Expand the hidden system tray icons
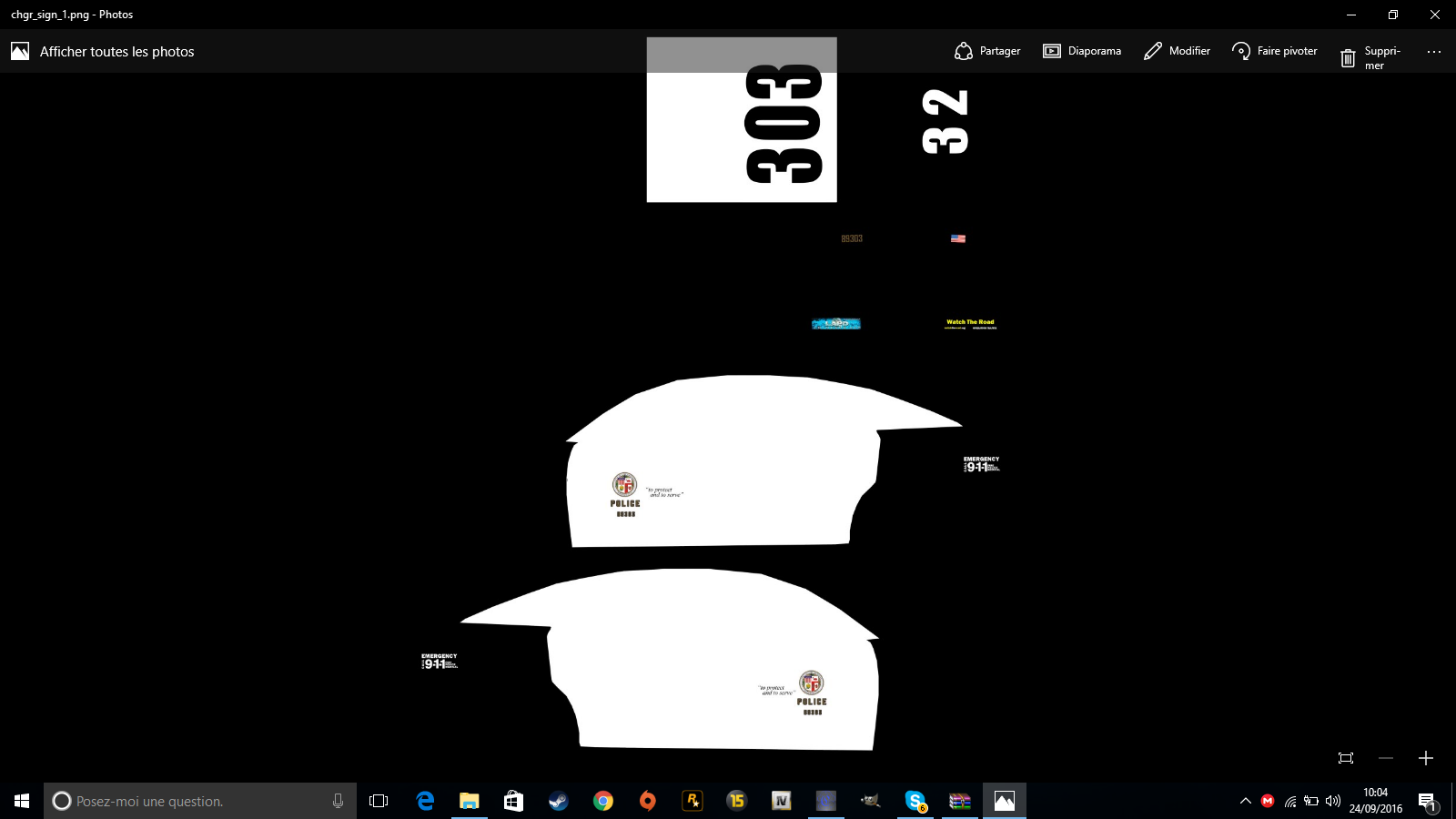Screen dimensions: 1456x819 coord(1246,801)
